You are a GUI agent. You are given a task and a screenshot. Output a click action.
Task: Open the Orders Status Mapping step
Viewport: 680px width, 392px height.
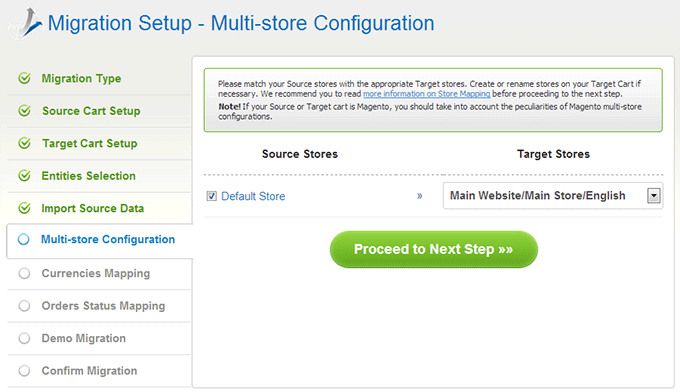[103, 306]
